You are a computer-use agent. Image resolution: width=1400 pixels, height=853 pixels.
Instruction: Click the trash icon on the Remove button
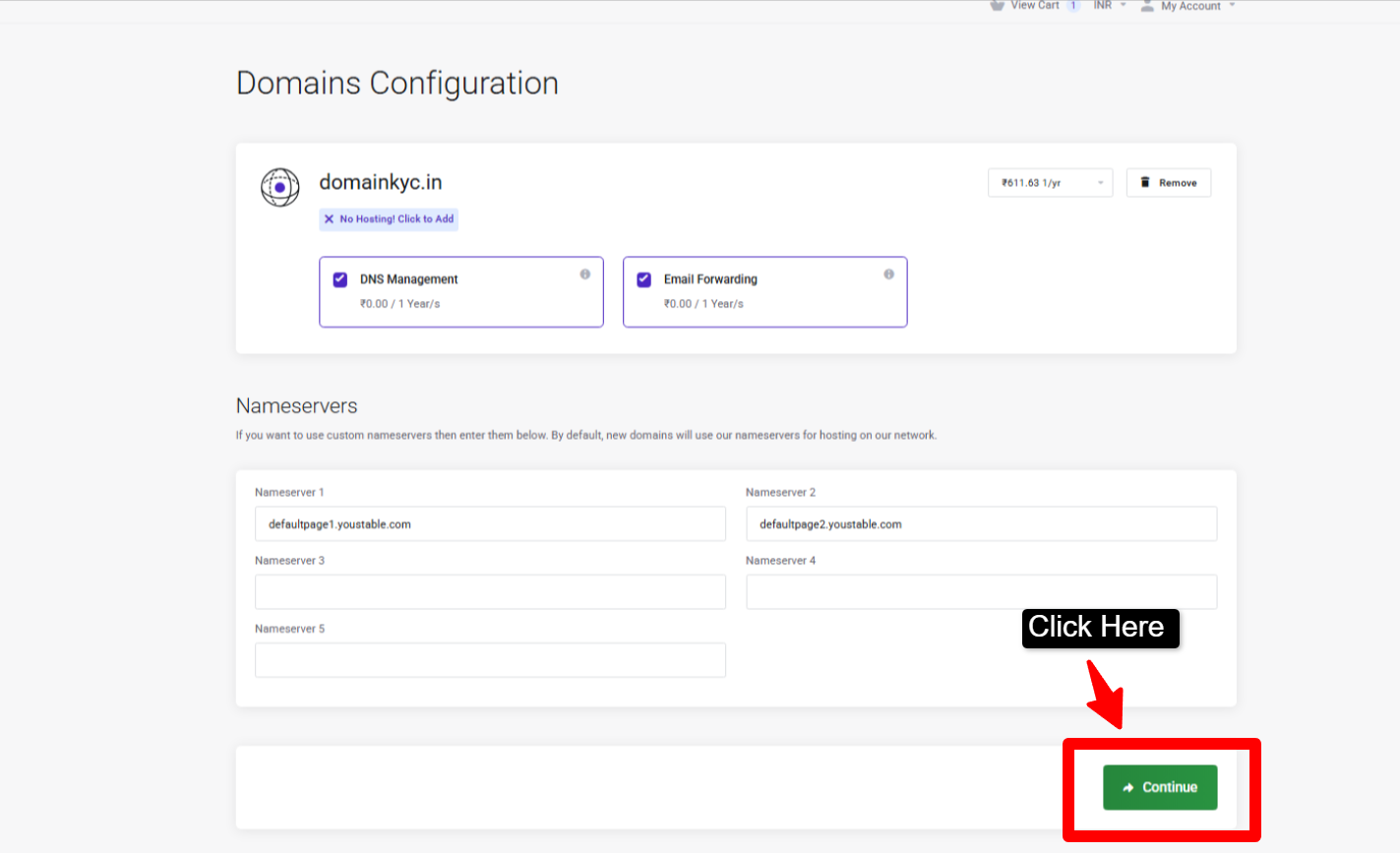click(x=1145, y=182)
